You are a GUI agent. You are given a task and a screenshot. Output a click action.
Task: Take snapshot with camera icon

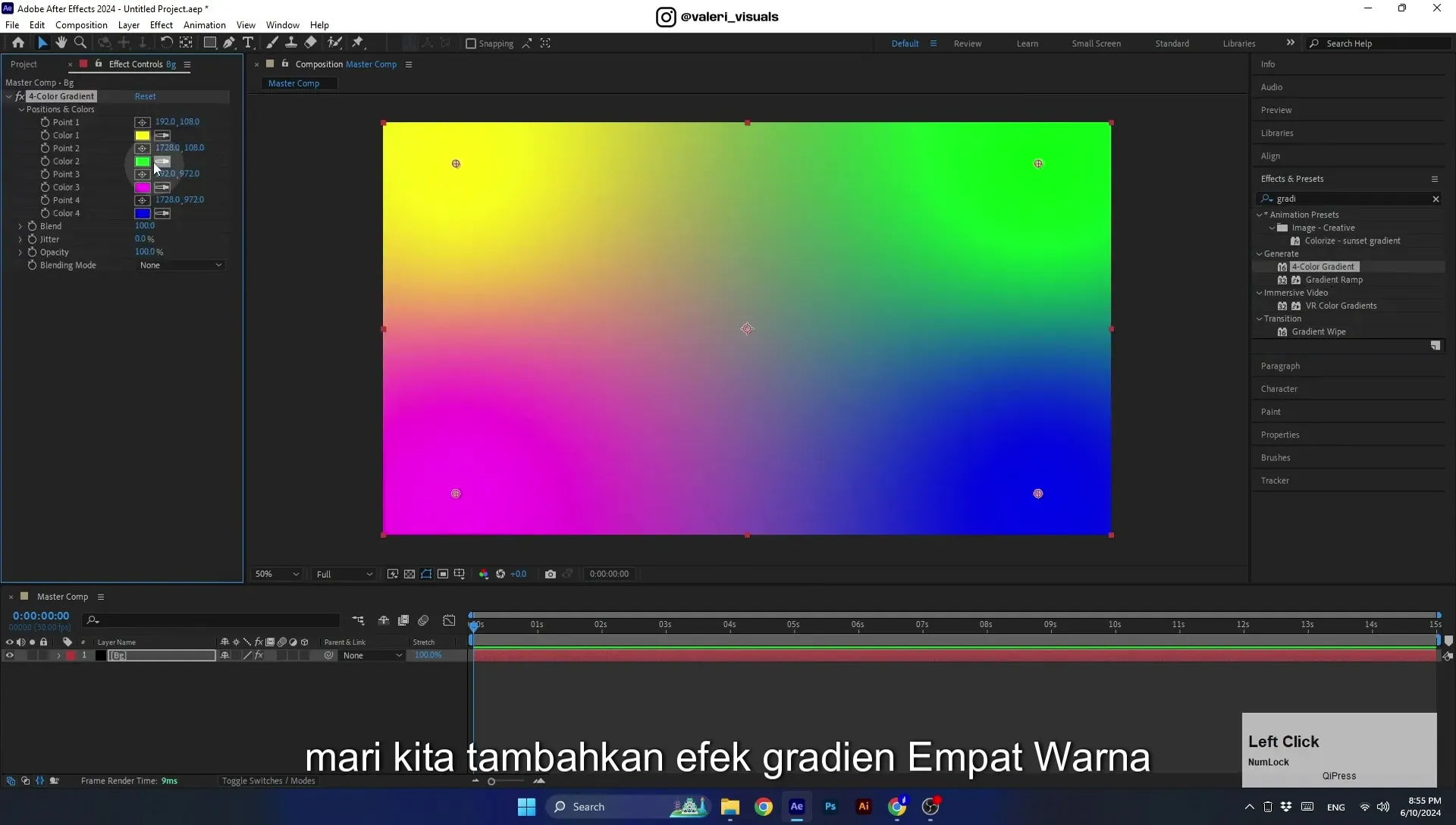click(x=551, y=574)
